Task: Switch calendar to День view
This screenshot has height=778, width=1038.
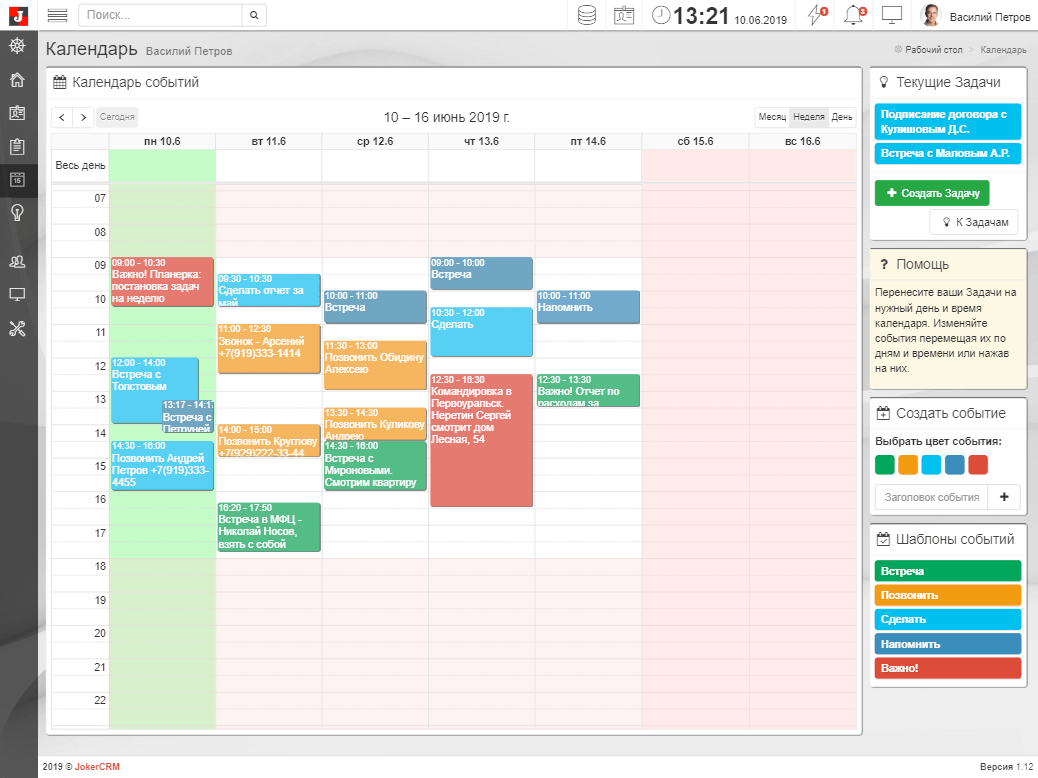Action: click(x=842, y=117)
